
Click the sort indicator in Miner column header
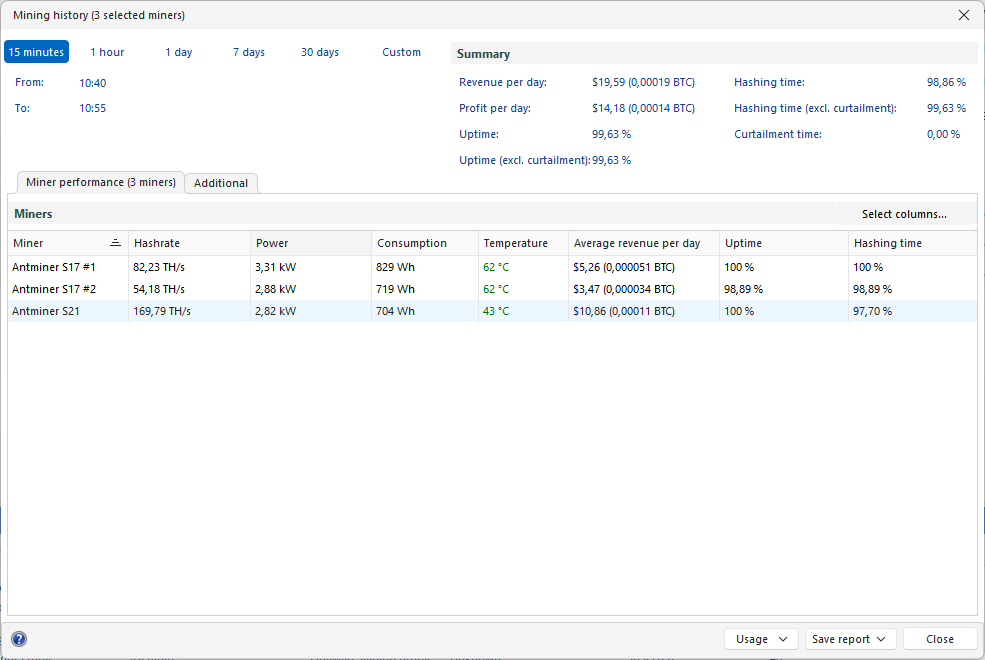(115, 242)
